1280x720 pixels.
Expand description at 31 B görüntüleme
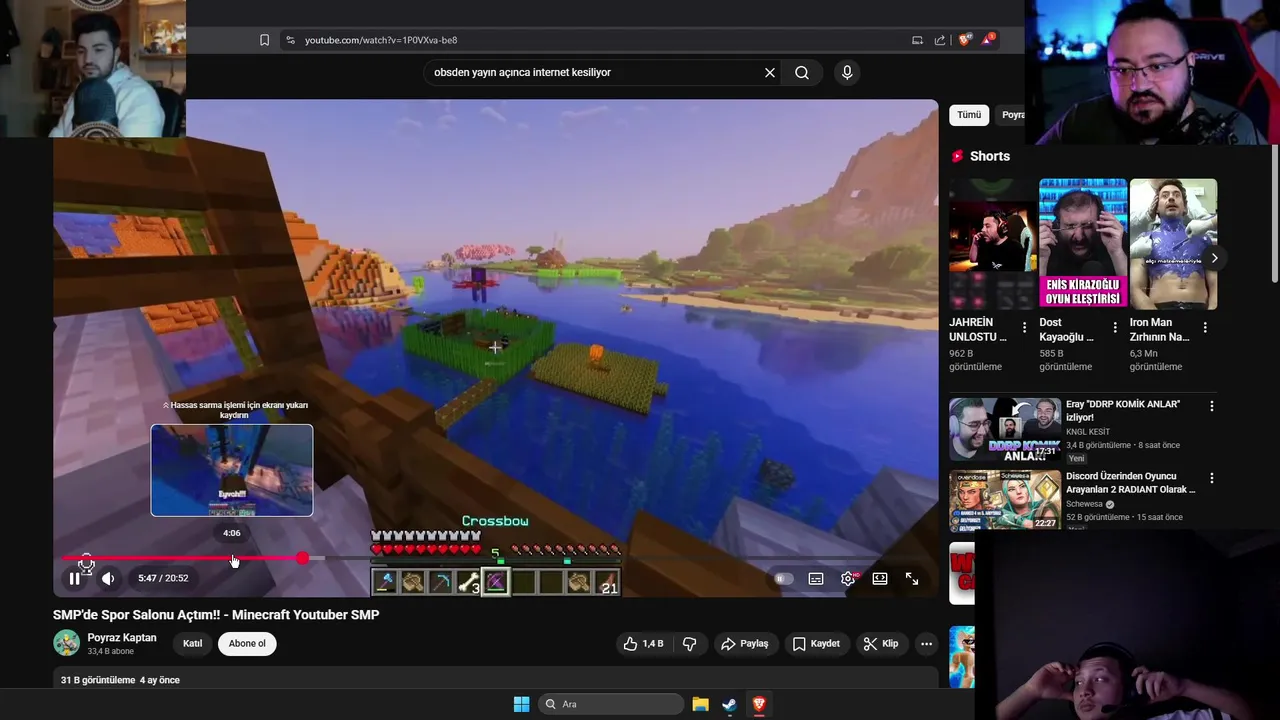pyautogui.click(x=120, y=680)
